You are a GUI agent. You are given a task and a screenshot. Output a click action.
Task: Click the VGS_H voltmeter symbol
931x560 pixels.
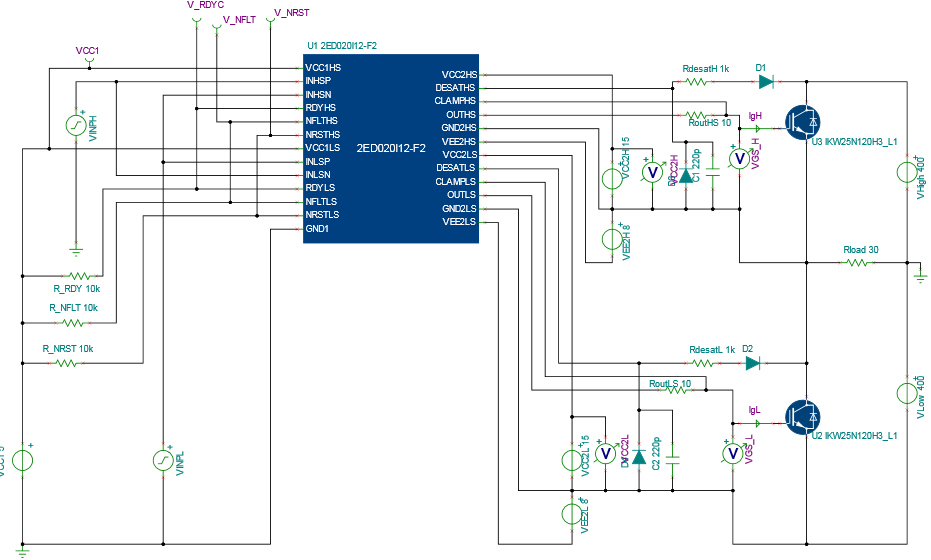pyautogui.click(x=739, y=159)
